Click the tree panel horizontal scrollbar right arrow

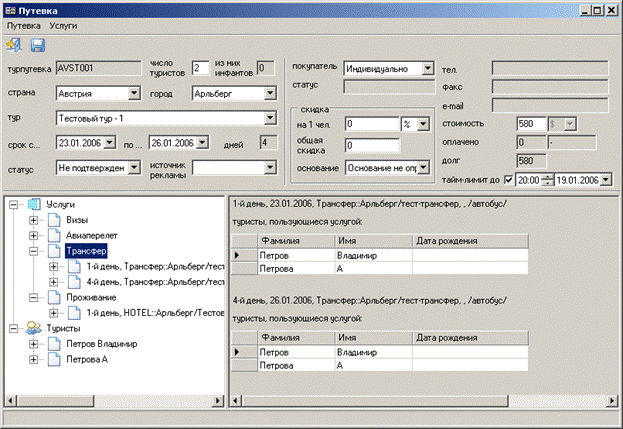pyautogui.click(x=218, y=400)
